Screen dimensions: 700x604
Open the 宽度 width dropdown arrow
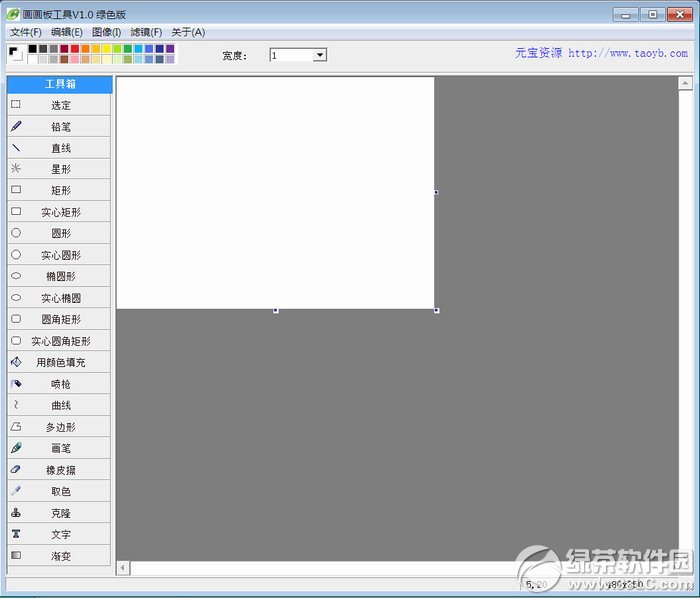tap(320, 55)
